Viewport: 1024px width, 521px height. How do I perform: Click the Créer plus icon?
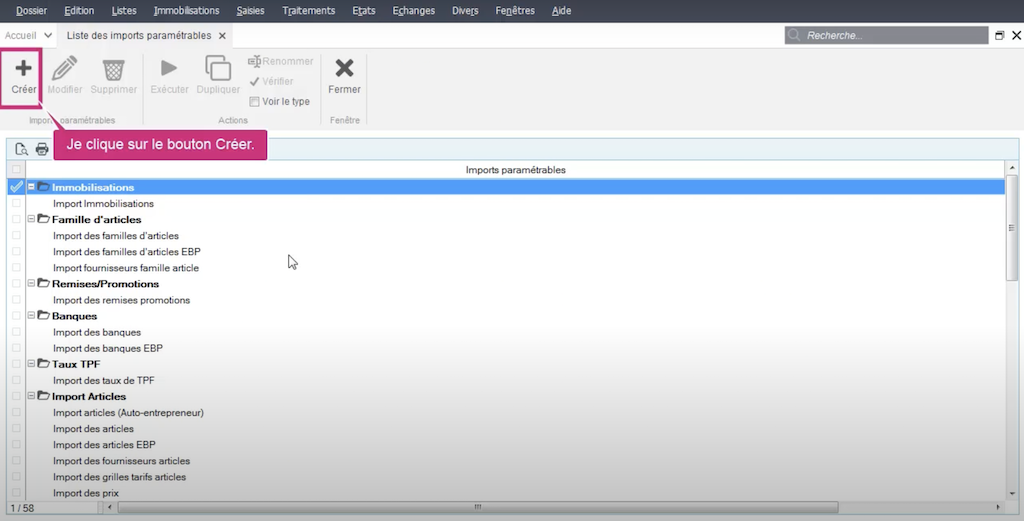click(24, 68)
